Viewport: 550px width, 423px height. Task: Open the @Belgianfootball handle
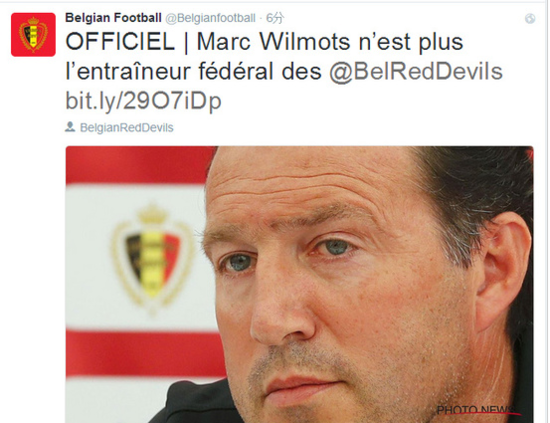pos(210,18)
